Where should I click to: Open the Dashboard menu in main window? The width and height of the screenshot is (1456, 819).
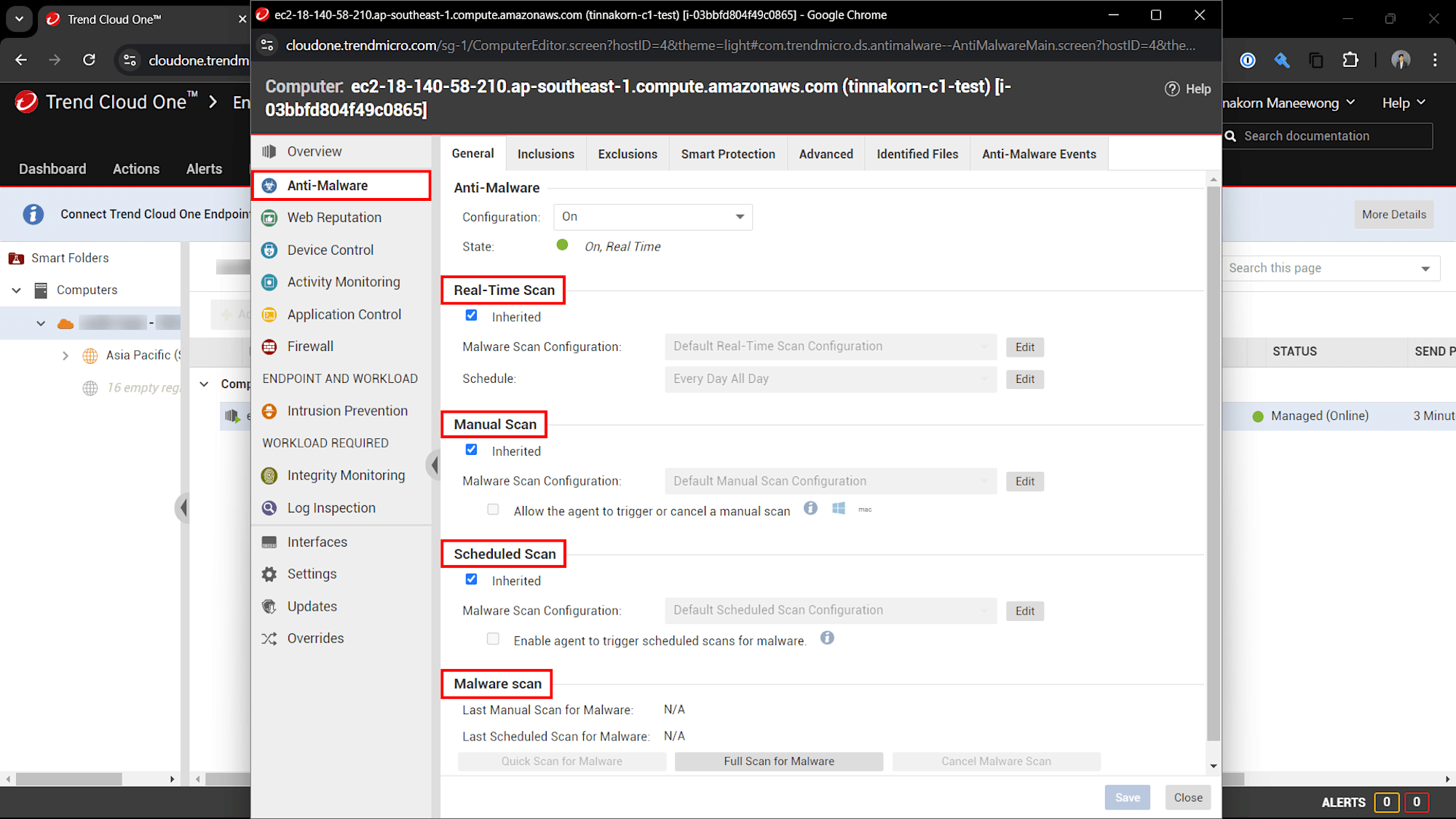[x=52, y=169]
